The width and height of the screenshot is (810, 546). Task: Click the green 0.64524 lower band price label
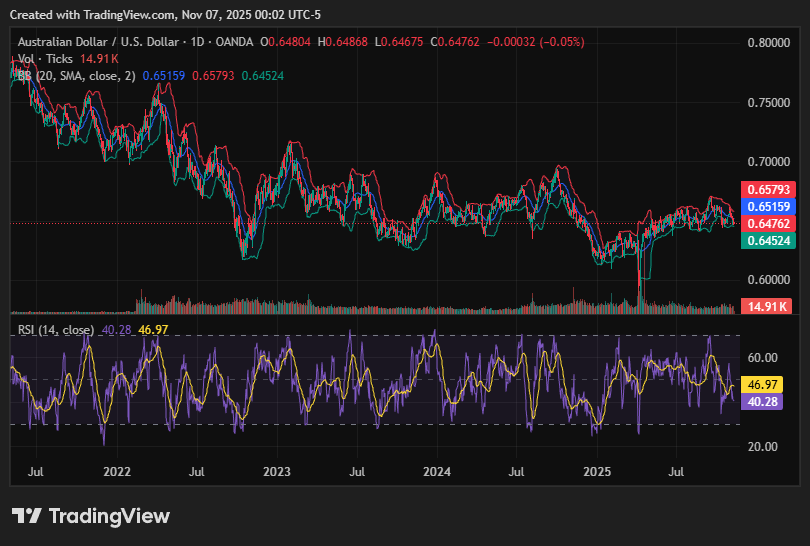(x=766, y=241)
